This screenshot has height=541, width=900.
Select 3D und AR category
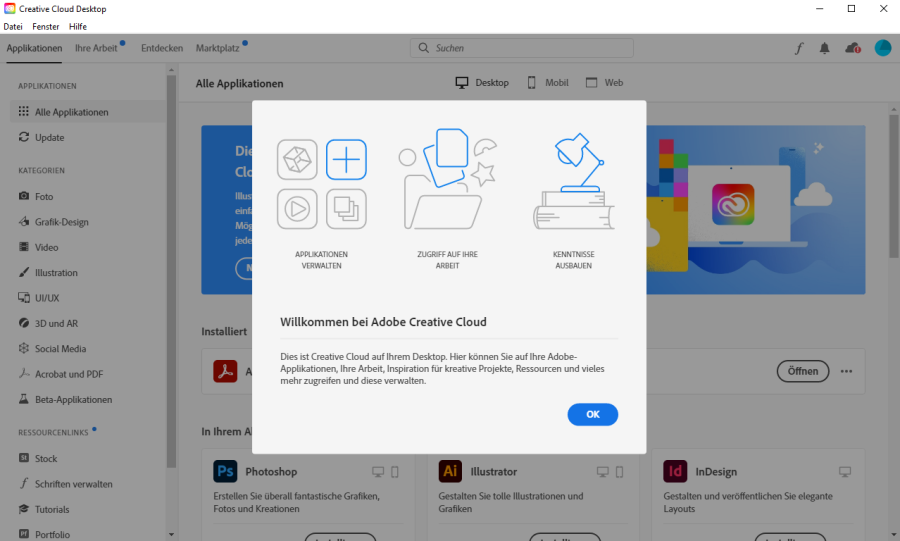[56, 324]
